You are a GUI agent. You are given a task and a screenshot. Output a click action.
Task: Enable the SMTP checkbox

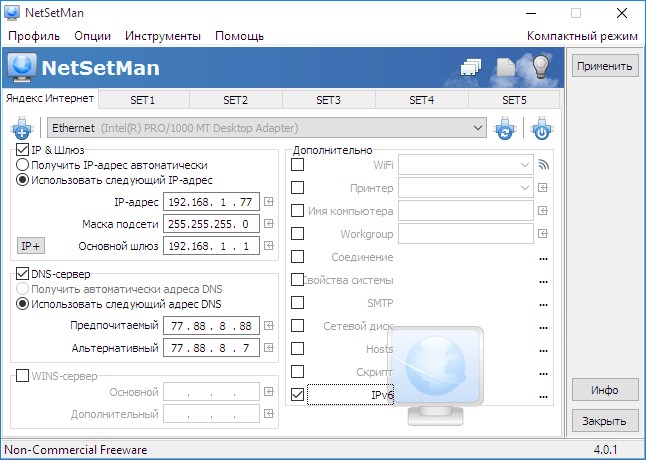(x=297, y=303)
